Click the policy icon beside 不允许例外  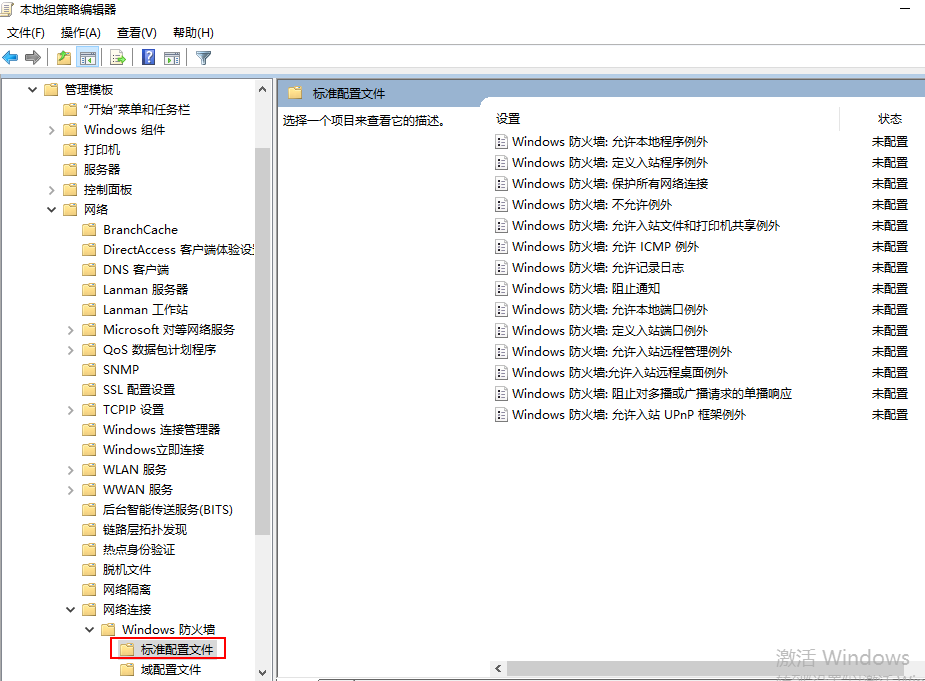[x=501, y=205]
